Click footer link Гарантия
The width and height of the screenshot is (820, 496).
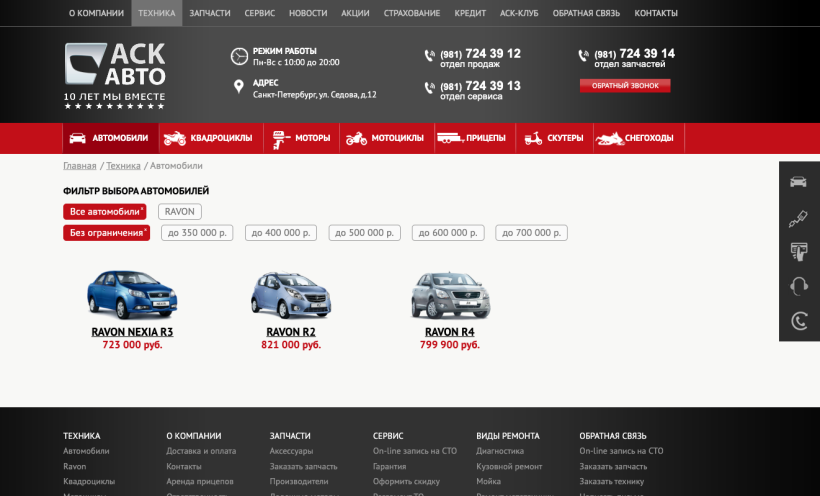pyautogui.click(x=390, y=466)
